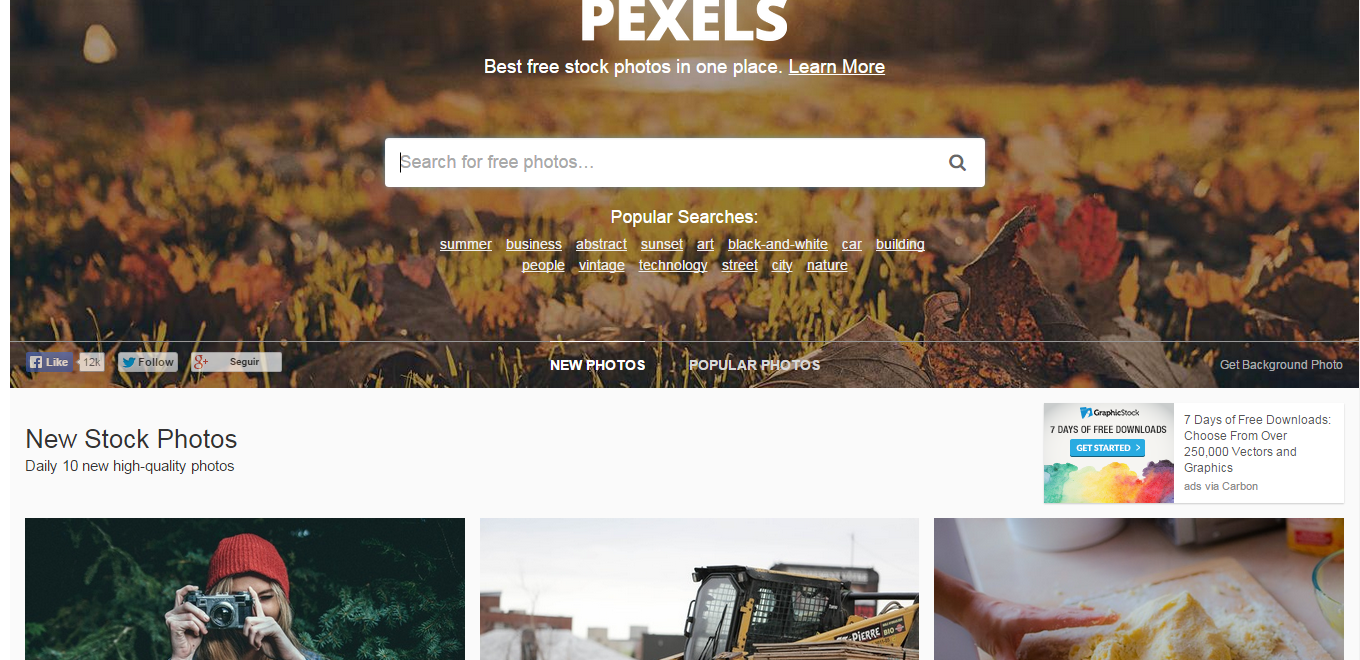This screenshot has width=1360, height=660.
Task: Open the nature search tag
Action: pyautogui.click(x=827, y=265)
